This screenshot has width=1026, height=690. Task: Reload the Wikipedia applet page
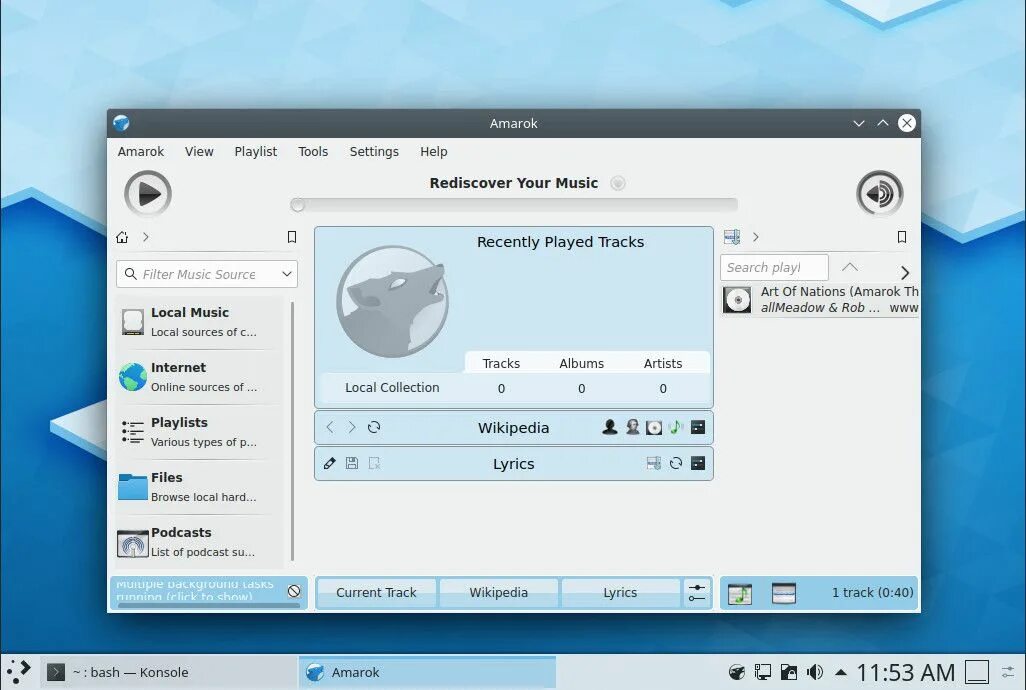(374, 427)
